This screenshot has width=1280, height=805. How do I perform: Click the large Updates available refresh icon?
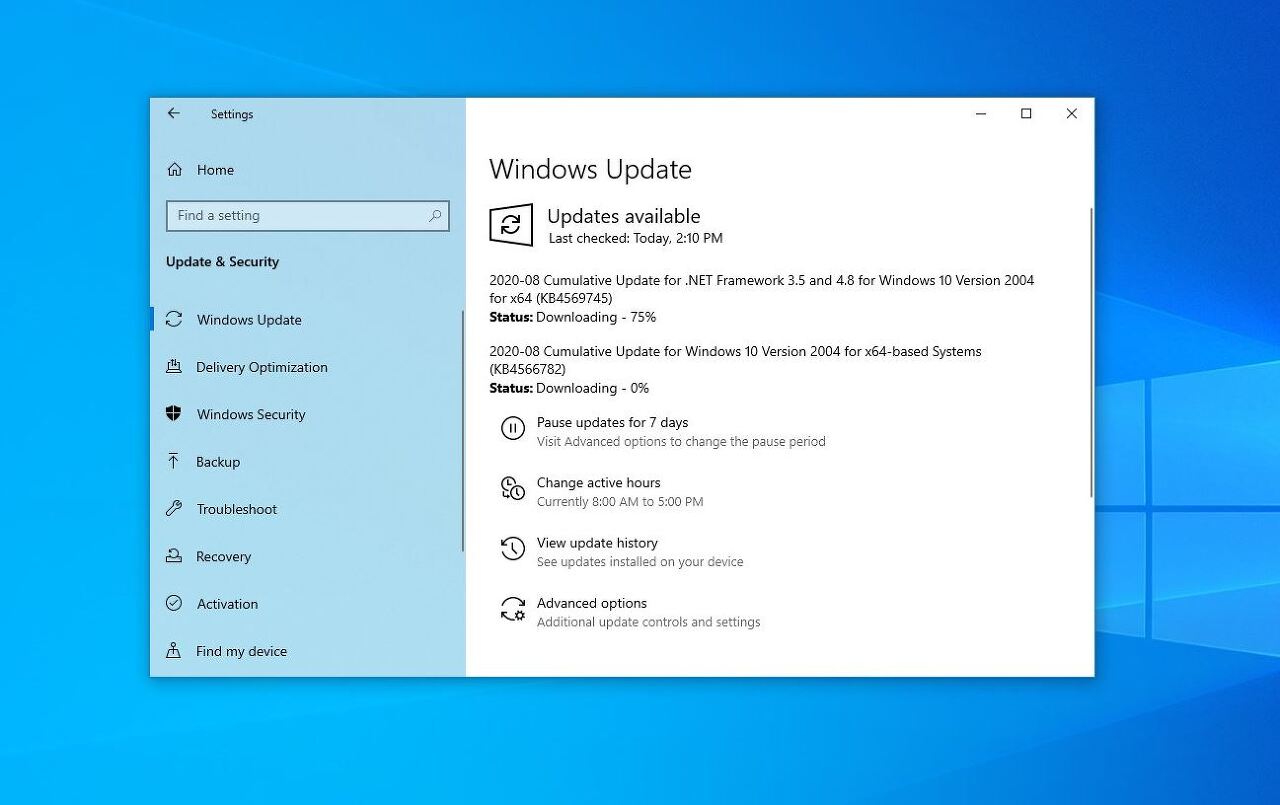click(x=511, y=225)
